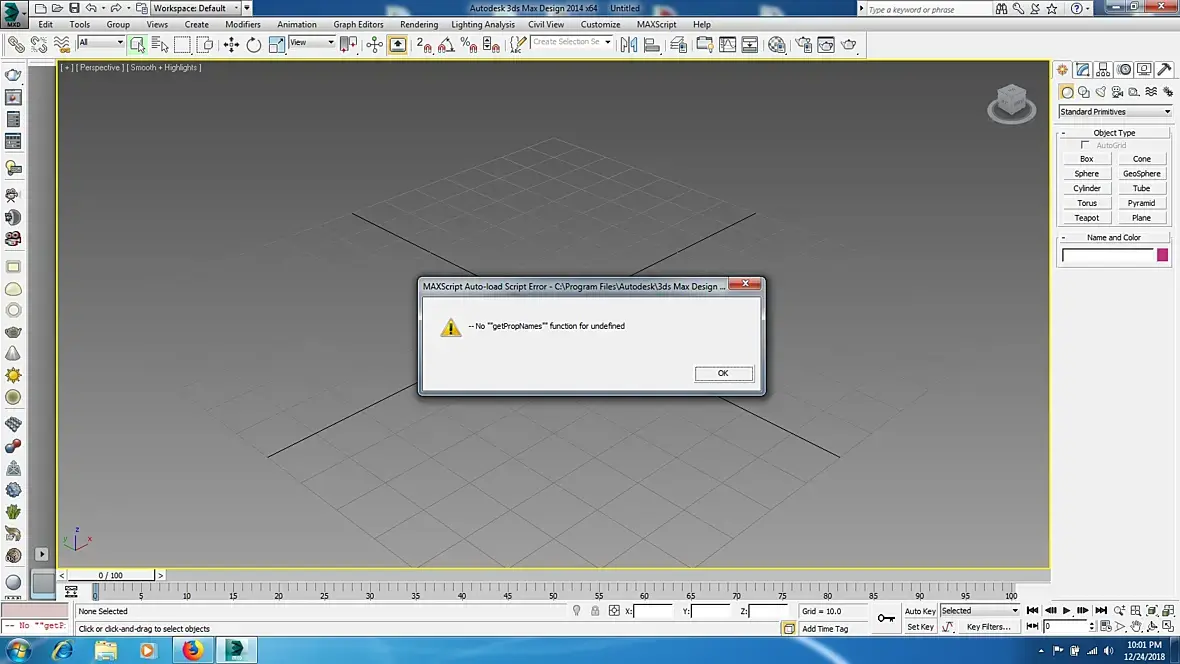Viewport: 1180px width, 664px height.
Task: Open the Workspace: Default dropdown
Action: [x=196, y=8]
